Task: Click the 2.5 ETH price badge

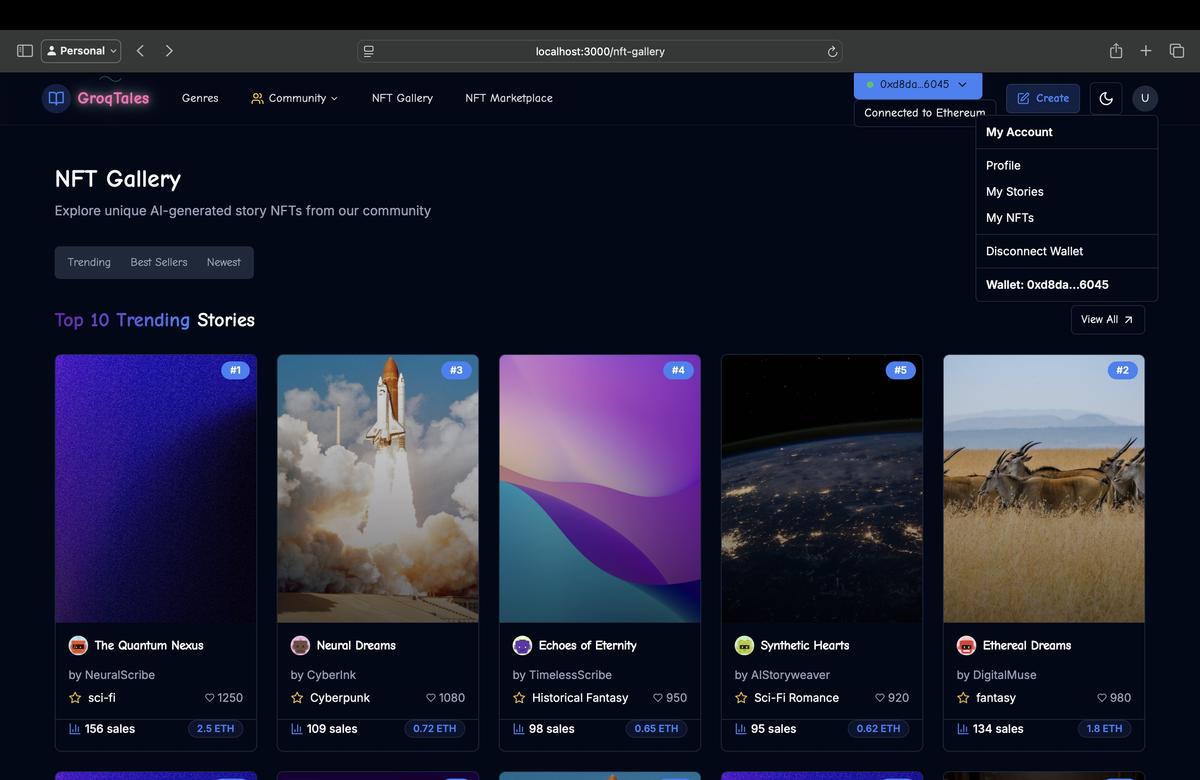Action: (x=215, y=729)
